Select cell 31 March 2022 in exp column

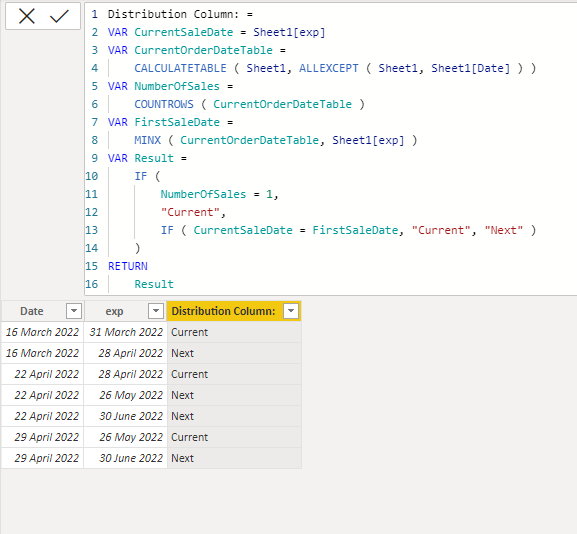[x=125, y=332]
